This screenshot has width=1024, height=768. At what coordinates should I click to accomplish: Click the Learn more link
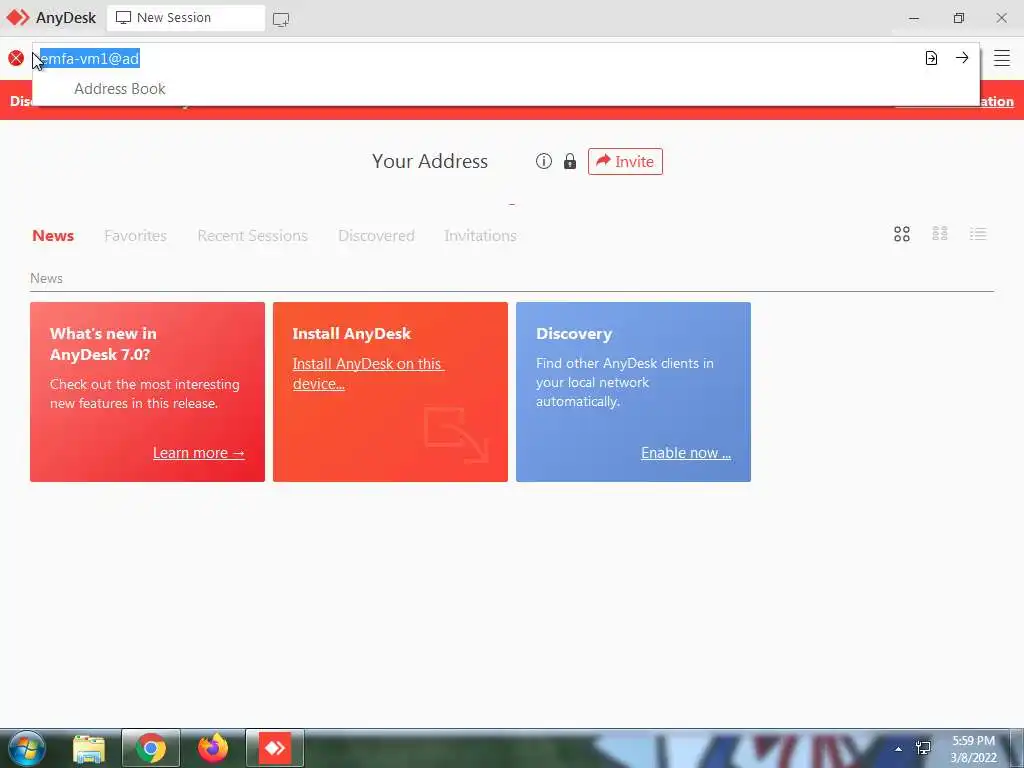[199, 453]
